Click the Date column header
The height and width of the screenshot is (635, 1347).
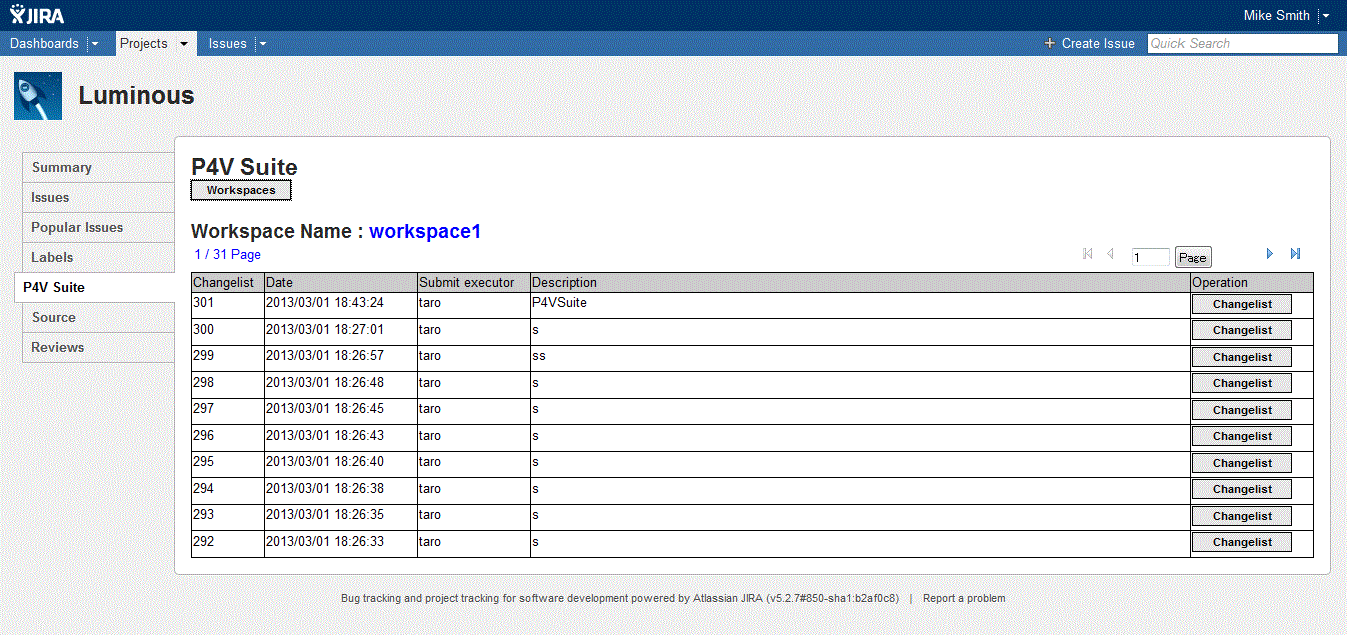[x=341, y=282]
